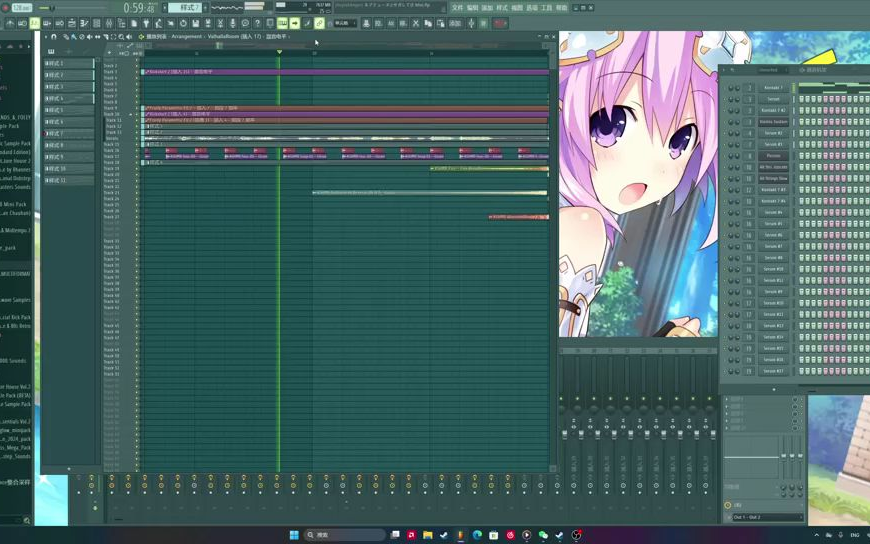This screenshot has height=544, width=870.
Task: Click the green playhead marker on timeline
Action: (x=279, y=52)
